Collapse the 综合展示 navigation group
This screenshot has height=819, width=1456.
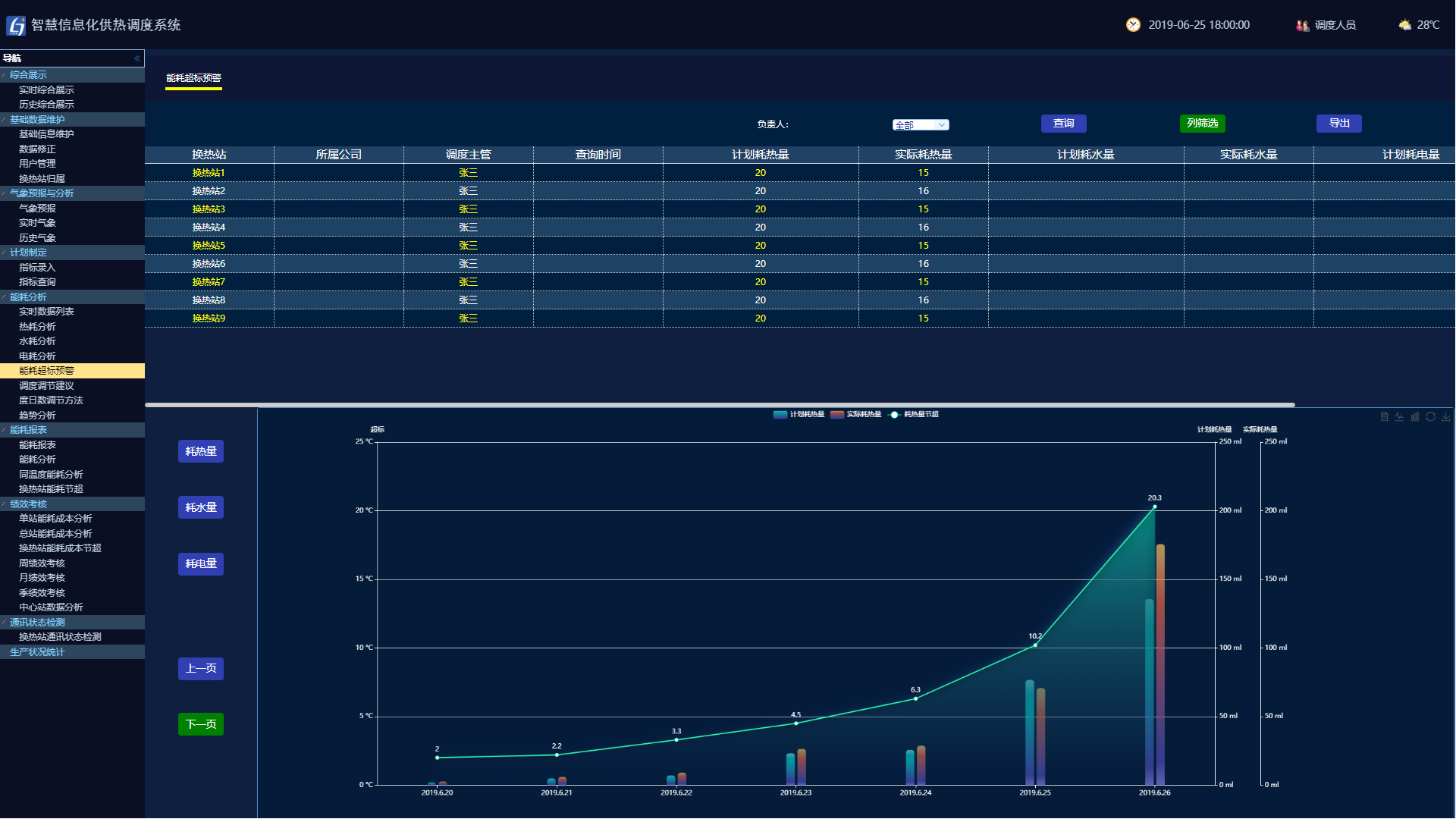(72, 75)
